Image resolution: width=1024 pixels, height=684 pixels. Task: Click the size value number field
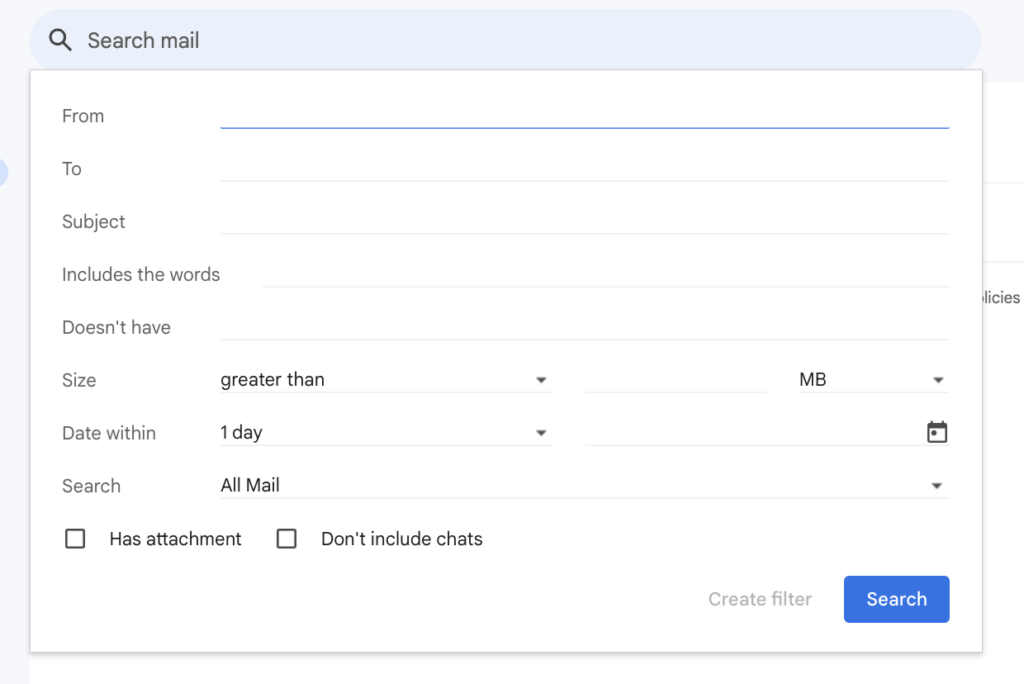coord(676,380)
